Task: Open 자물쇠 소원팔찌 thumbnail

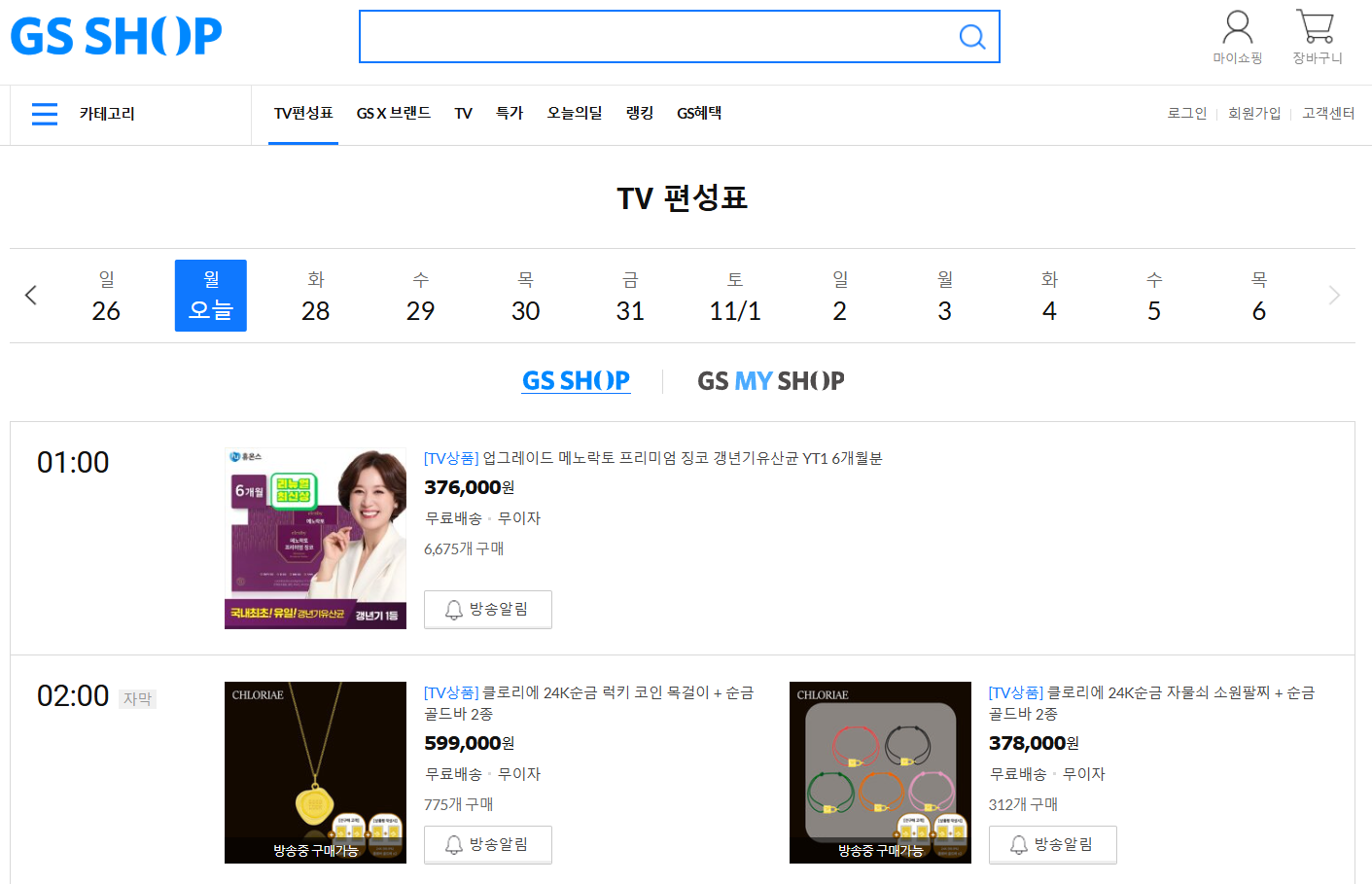Action: [x=880, y=772]
